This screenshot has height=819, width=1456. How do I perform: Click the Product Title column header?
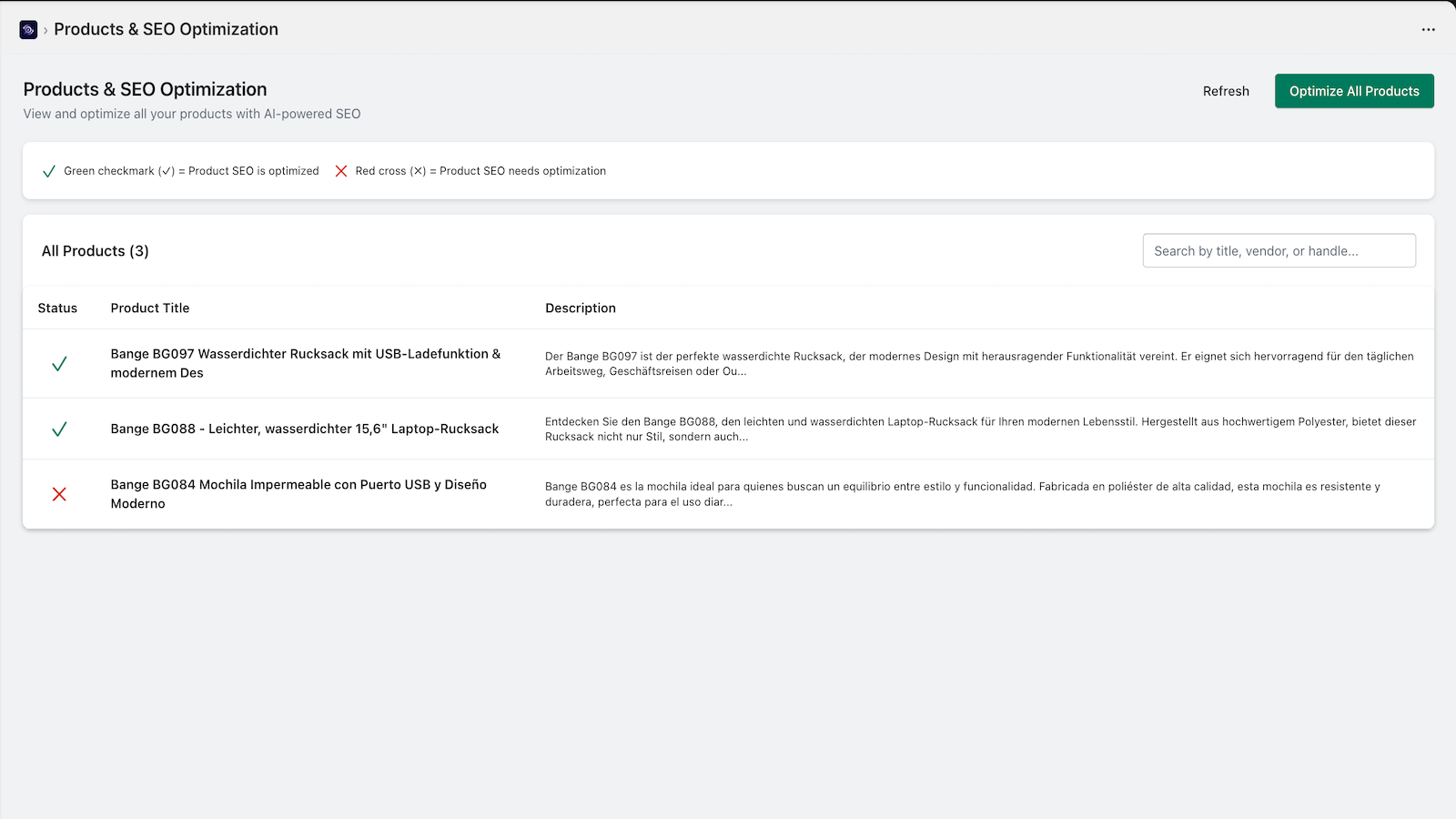[x=149, y=308]
